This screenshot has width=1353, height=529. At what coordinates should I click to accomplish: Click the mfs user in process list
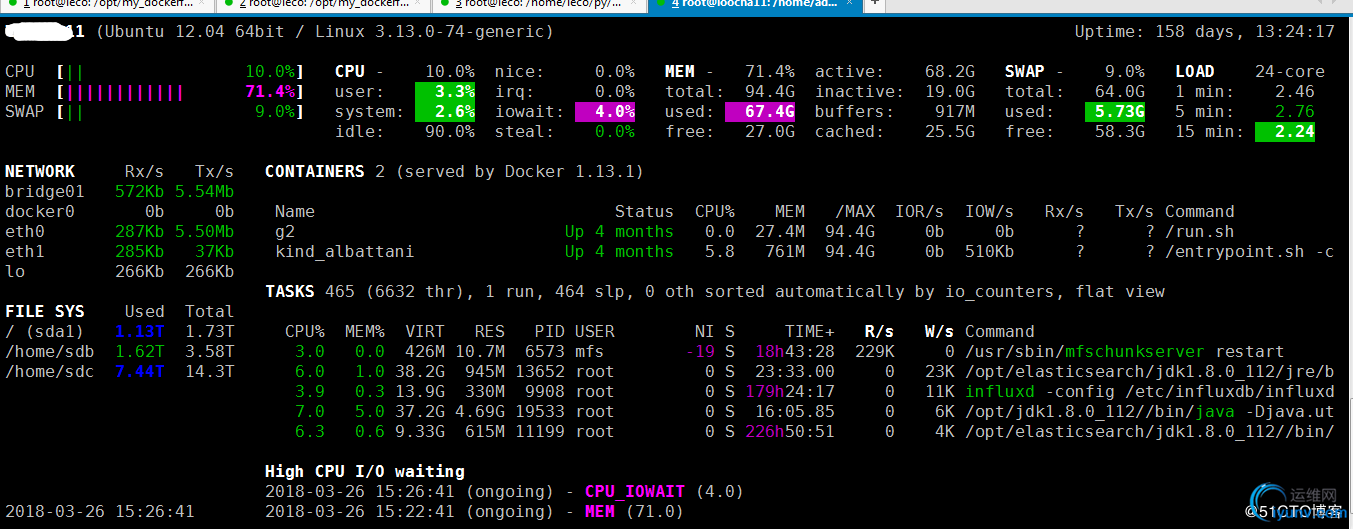point(590,352)
